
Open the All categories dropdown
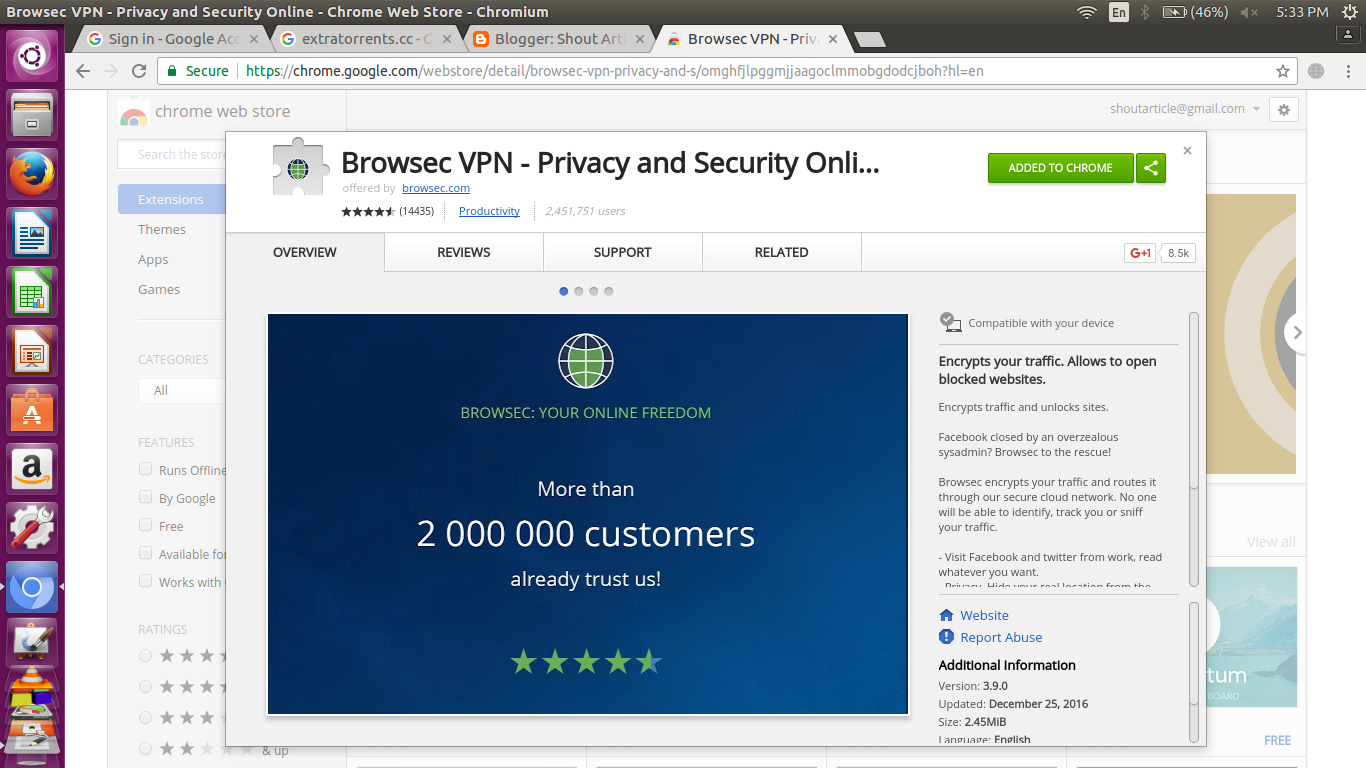[182, 390]
